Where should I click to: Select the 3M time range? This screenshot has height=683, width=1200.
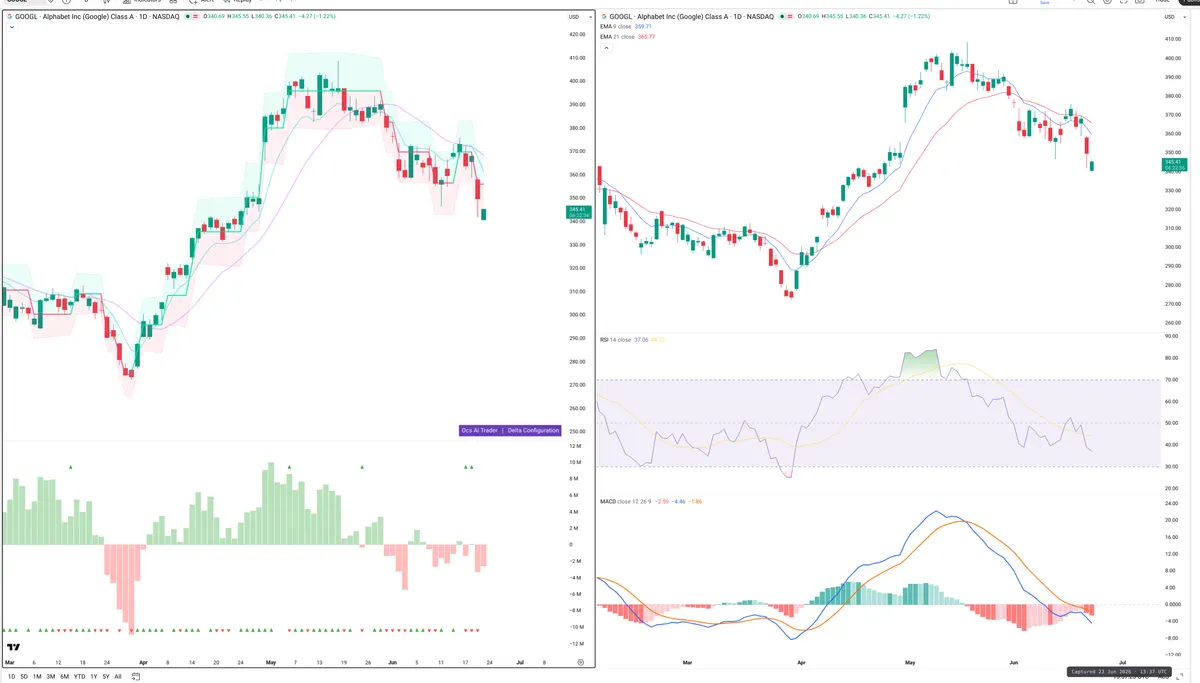coord(51,677)
